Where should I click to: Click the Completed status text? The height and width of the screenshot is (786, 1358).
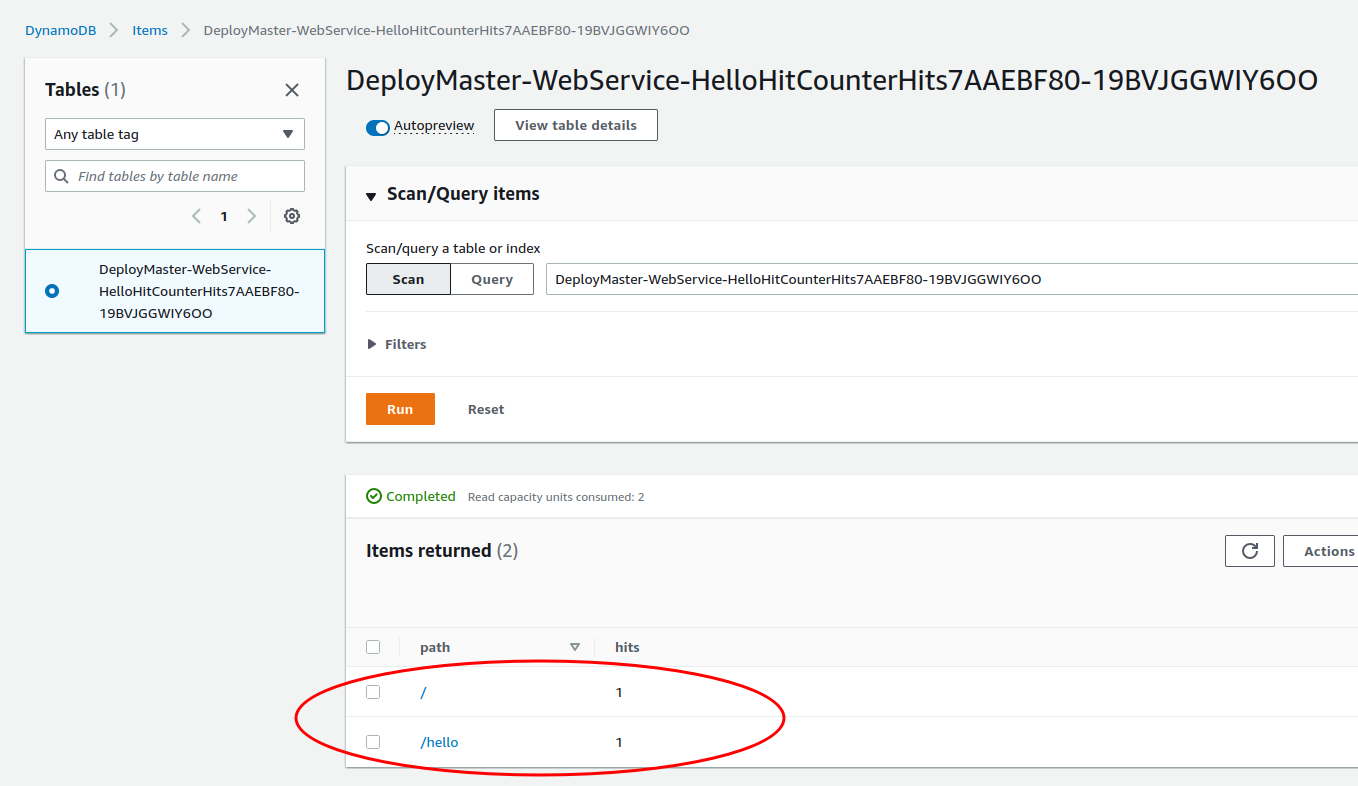tap(420, 496)
